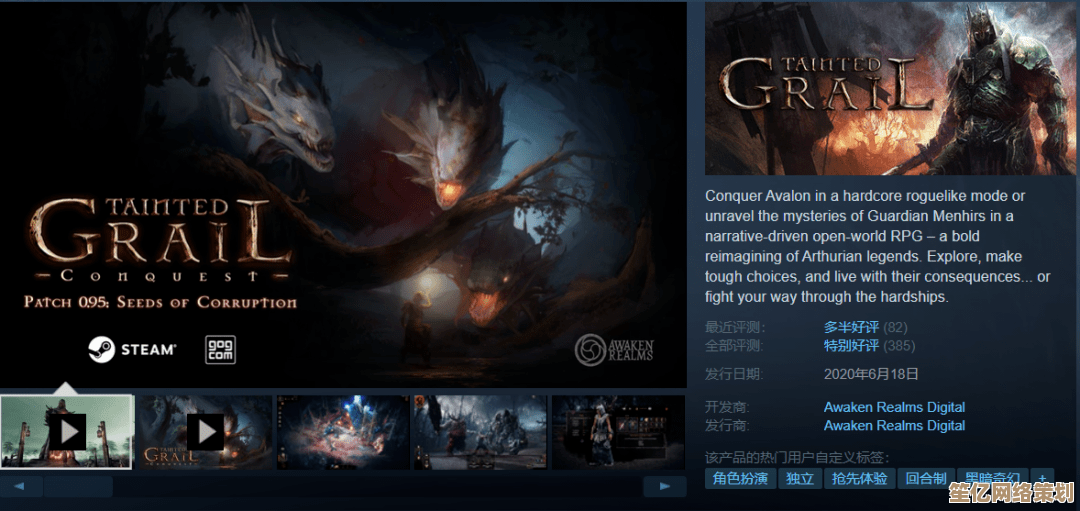The height and width of the screenshot is (511, 1080).
Task: Open the 角色扮演 tag
Action: pyautogui.click(x=740, y=479)
